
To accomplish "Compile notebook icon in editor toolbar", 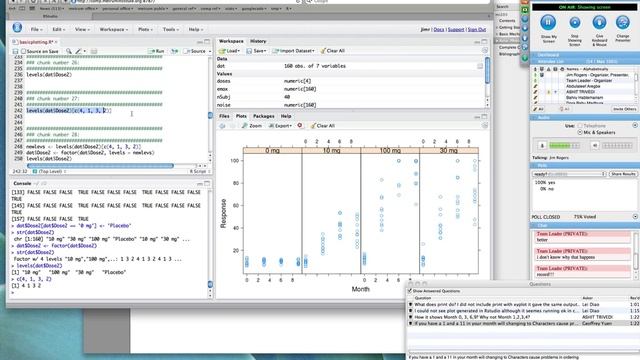I will (x=93, y=51).
